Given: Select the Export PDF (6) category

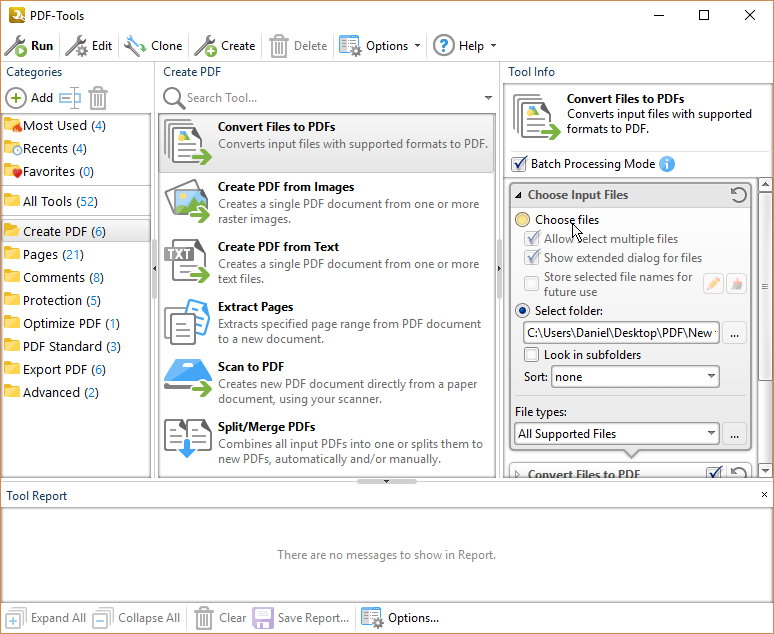Looking at the screenshot, I should (x=76, y=369).
